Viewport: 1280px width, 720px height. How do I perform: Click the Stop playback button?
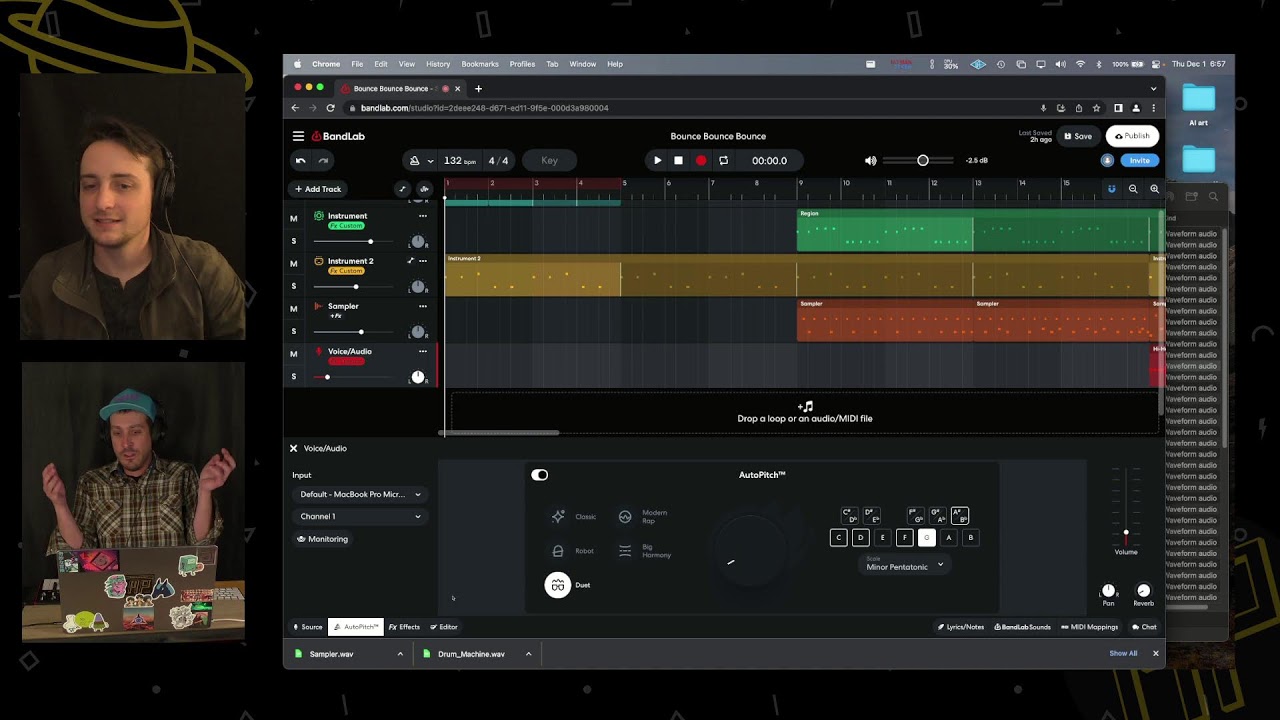(x=678, y=160)
